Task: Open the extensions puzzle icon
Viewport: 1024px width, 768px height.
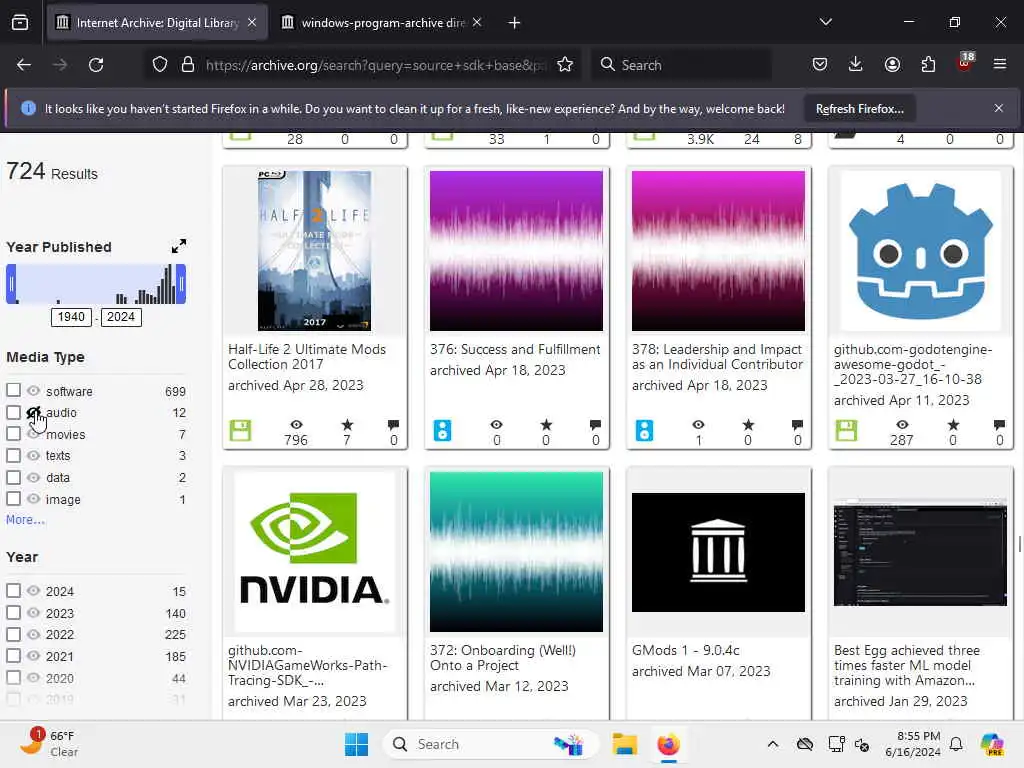Action: click(928, 64)
